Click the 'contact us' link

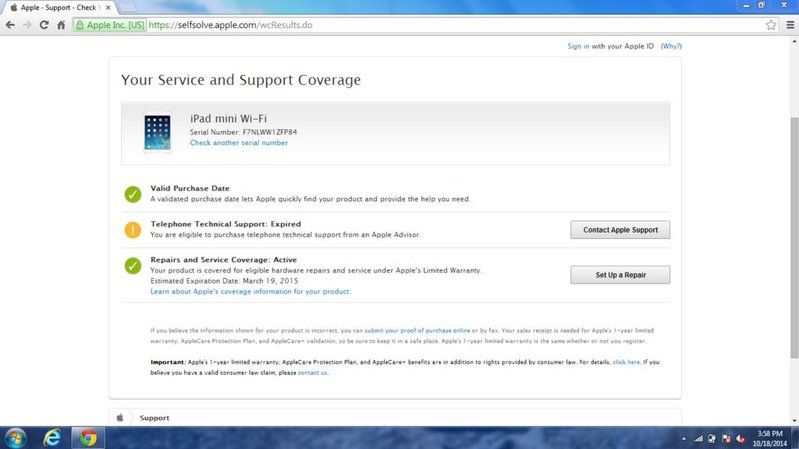(x=313, y=373)
